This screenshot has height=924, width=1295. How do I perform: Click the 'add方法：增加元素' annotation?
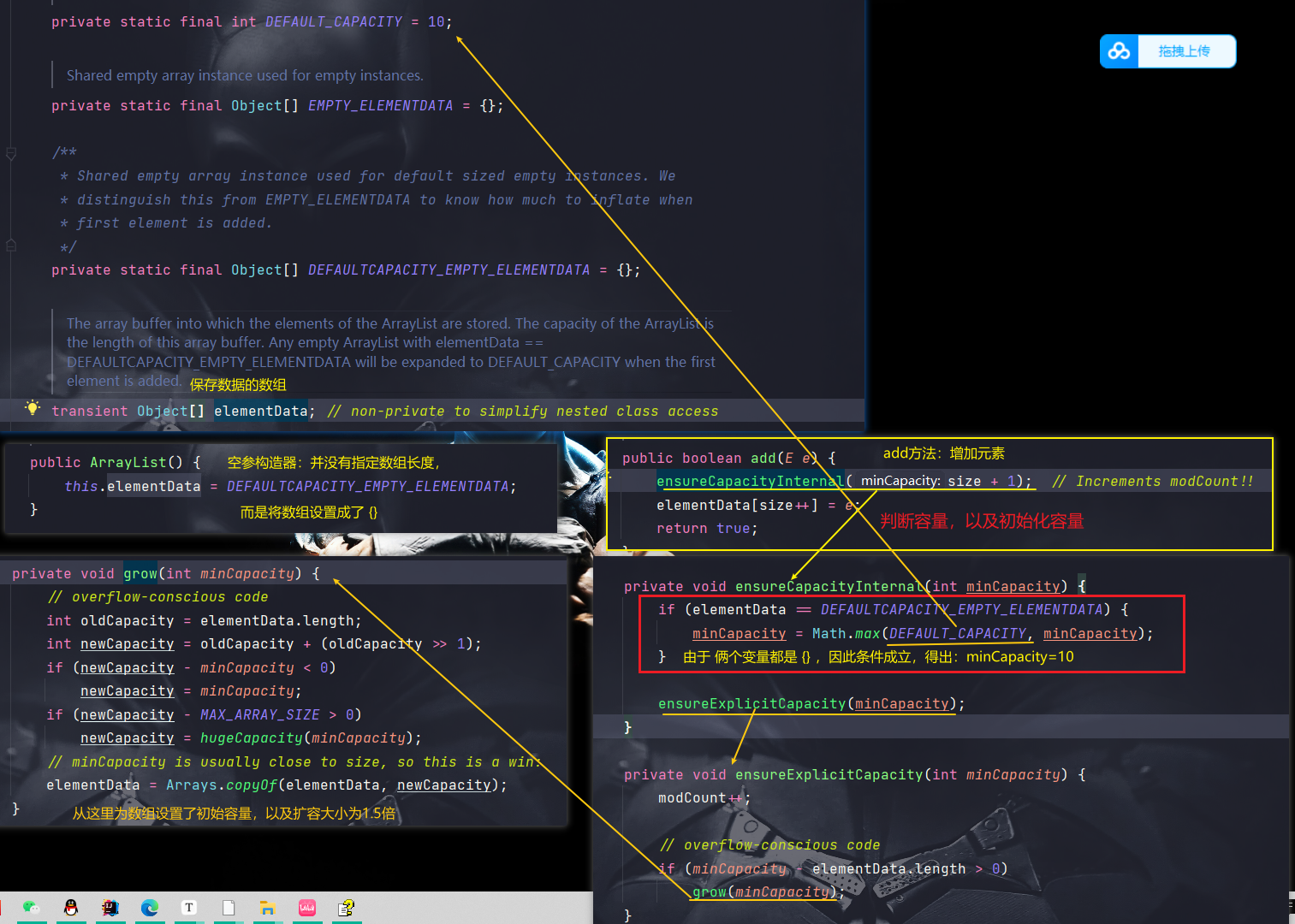(944, 453)
